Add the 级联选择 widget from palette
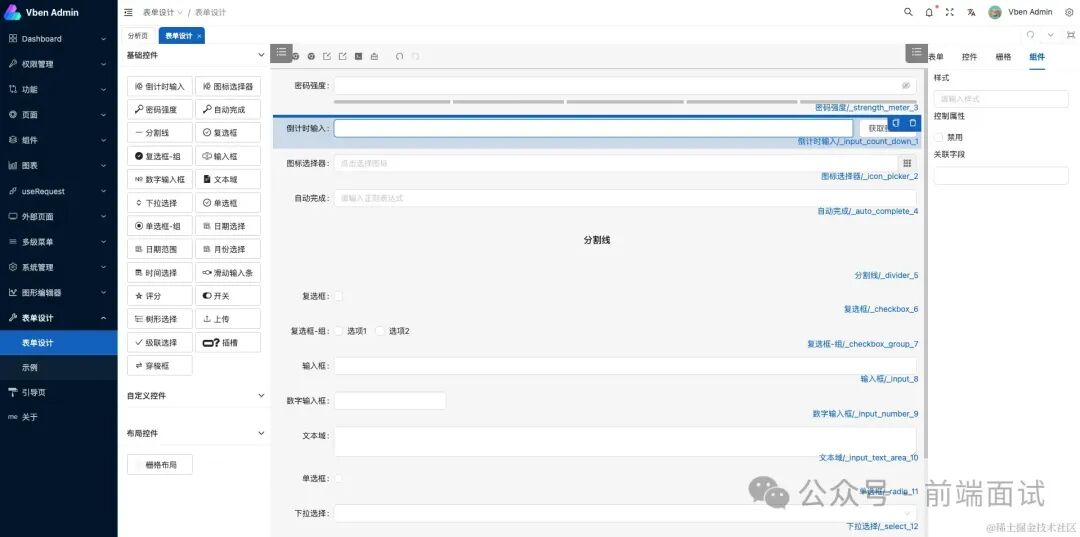 click(160, 342)
